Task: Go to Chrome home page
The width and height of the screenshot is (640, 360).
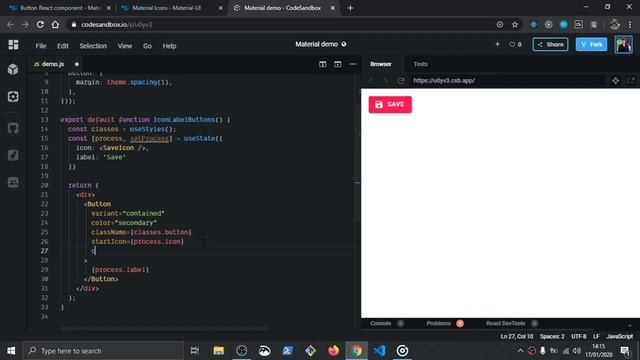Action: (x=55, y=24)
